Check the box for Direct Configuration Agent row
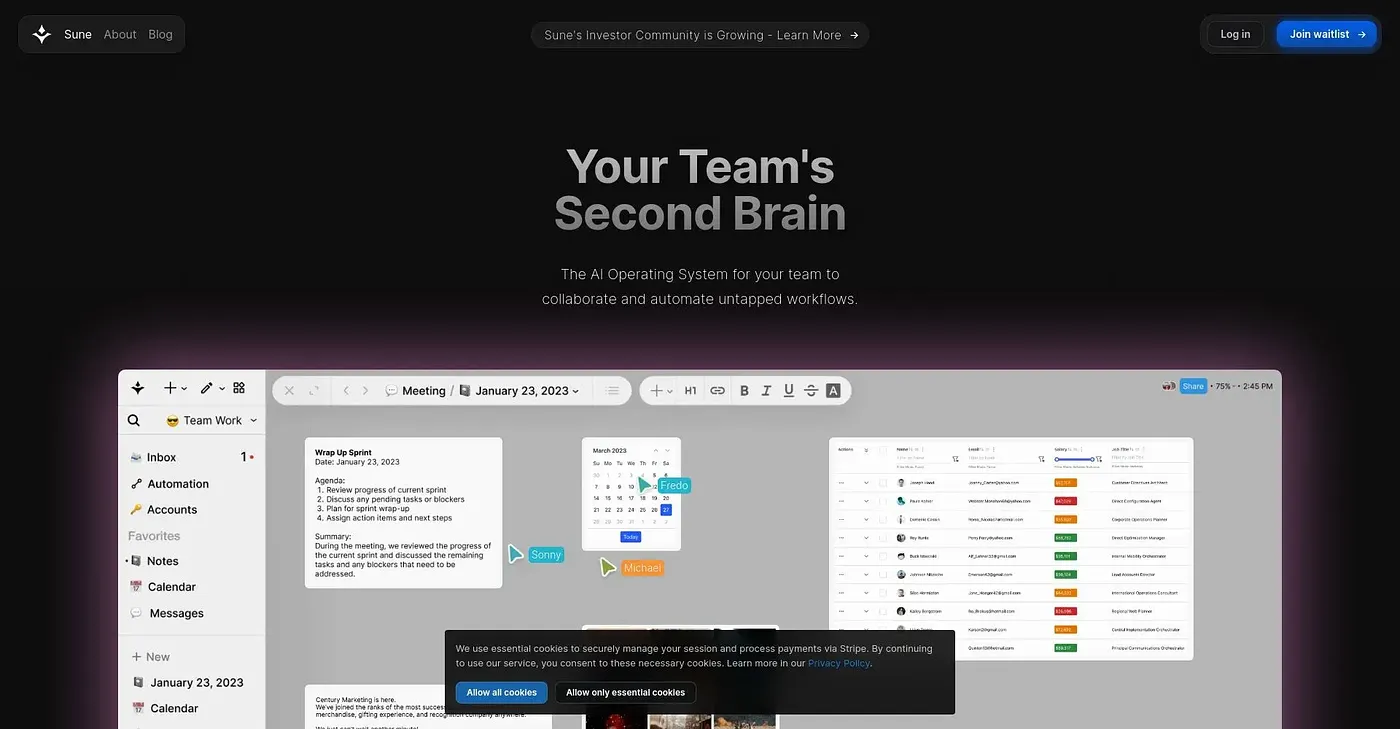The height and width of the screenshot is (729, 1400). 883,501
